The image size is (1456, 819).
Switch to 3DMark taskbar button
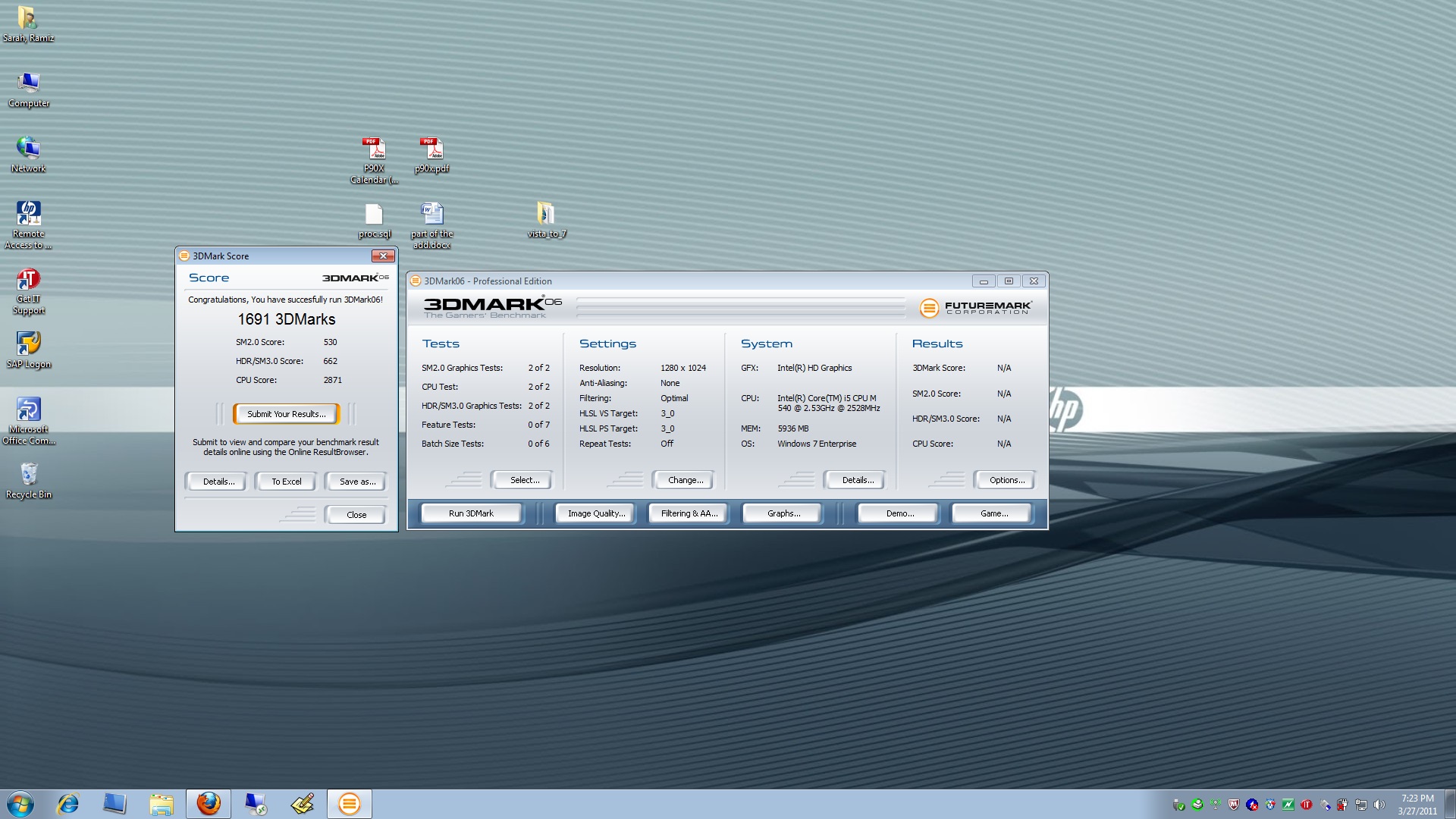click(350, 804)
